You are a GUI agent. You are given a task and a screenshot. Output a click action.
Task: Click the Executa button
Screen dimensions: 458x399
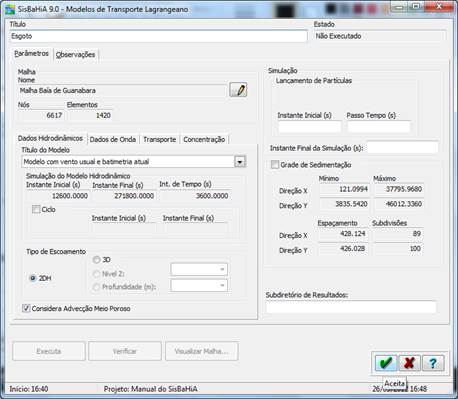click(x=49, y=351)
